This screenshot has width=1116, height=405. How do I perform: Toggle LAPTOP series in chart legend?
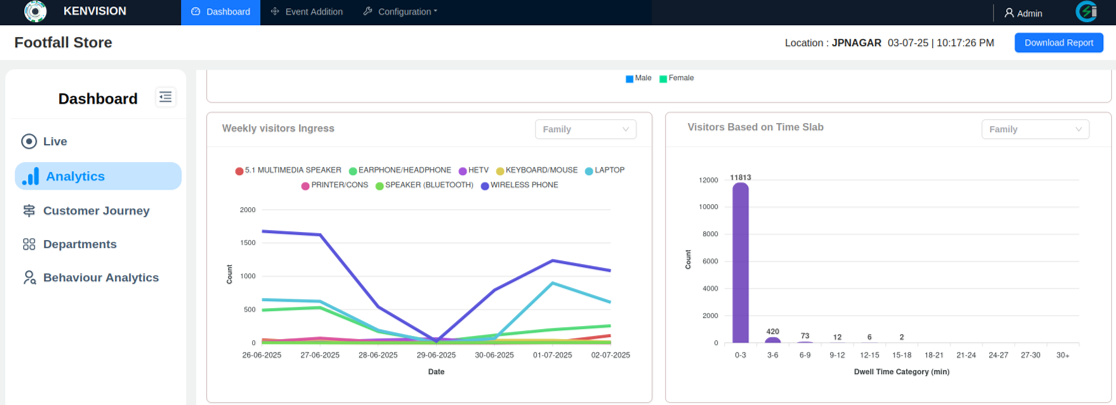(x=604, y=171)
